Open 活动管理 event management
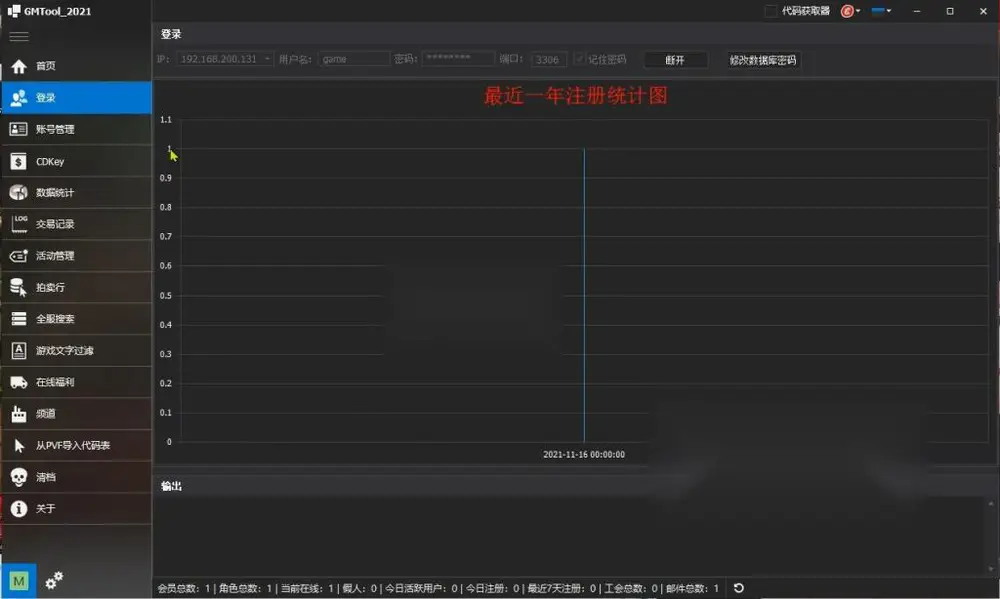 click(76, 256)
